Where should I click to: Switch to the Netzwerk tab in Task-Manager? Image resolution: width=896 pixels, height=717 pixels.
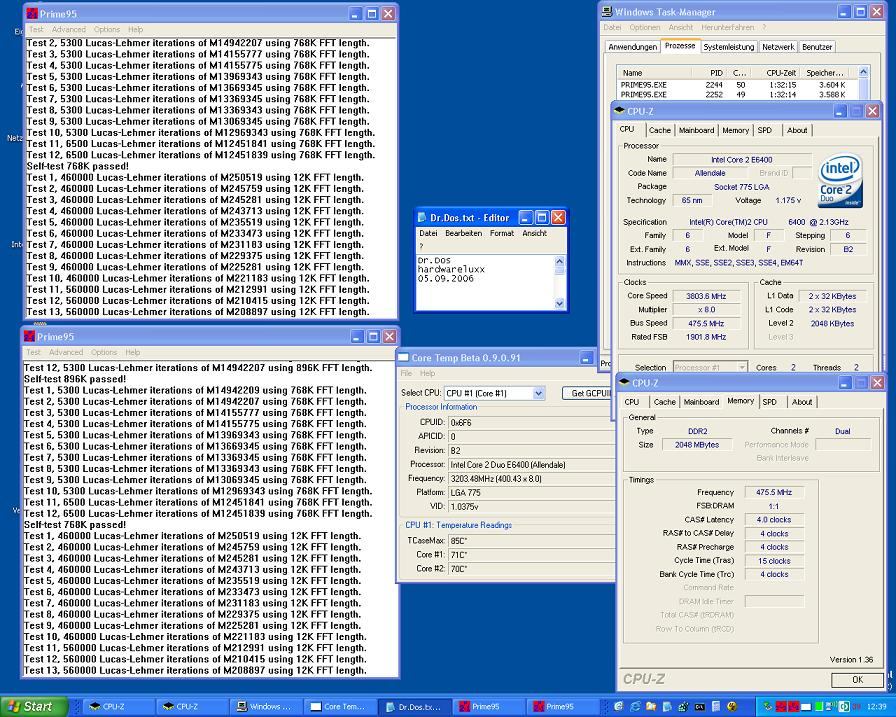tap(778, 47)
